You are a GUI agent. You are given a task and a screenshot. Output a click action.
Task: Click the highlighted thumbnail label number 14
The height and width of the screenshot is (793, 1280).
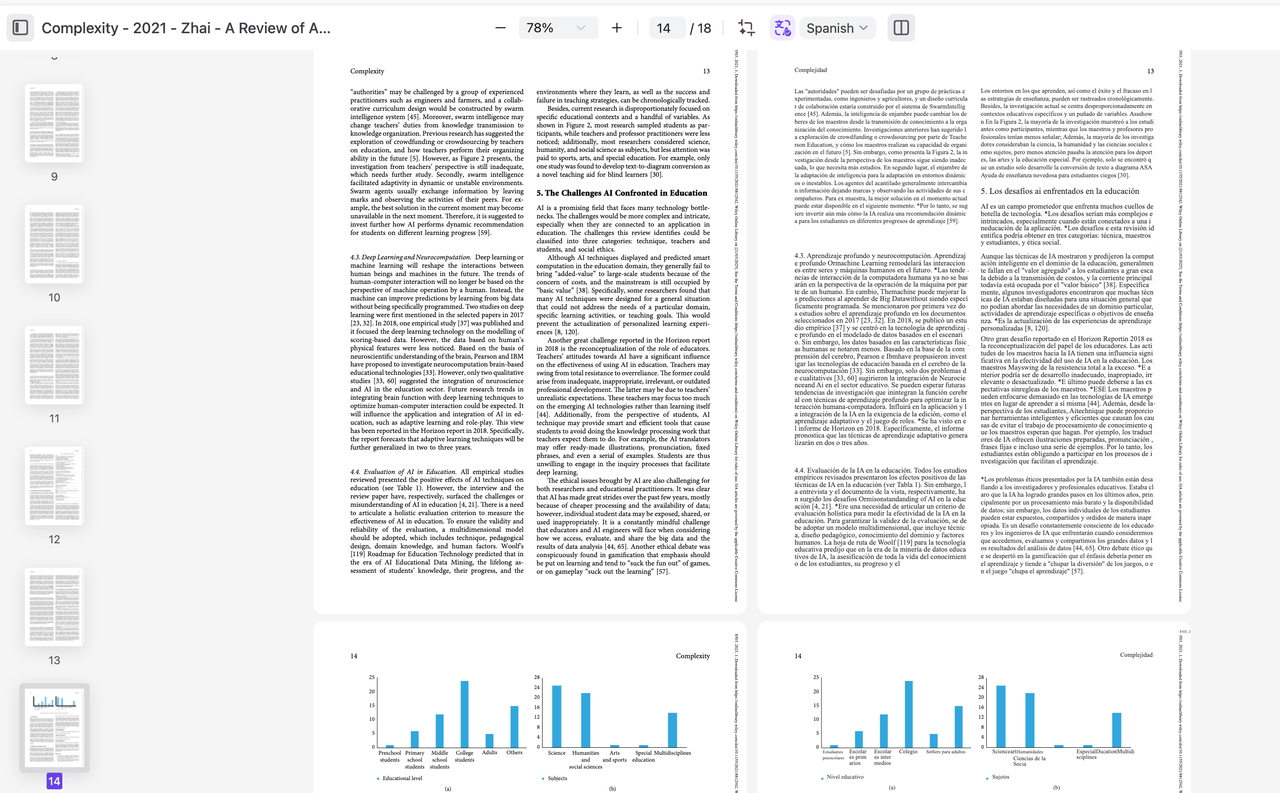point(54,781)
